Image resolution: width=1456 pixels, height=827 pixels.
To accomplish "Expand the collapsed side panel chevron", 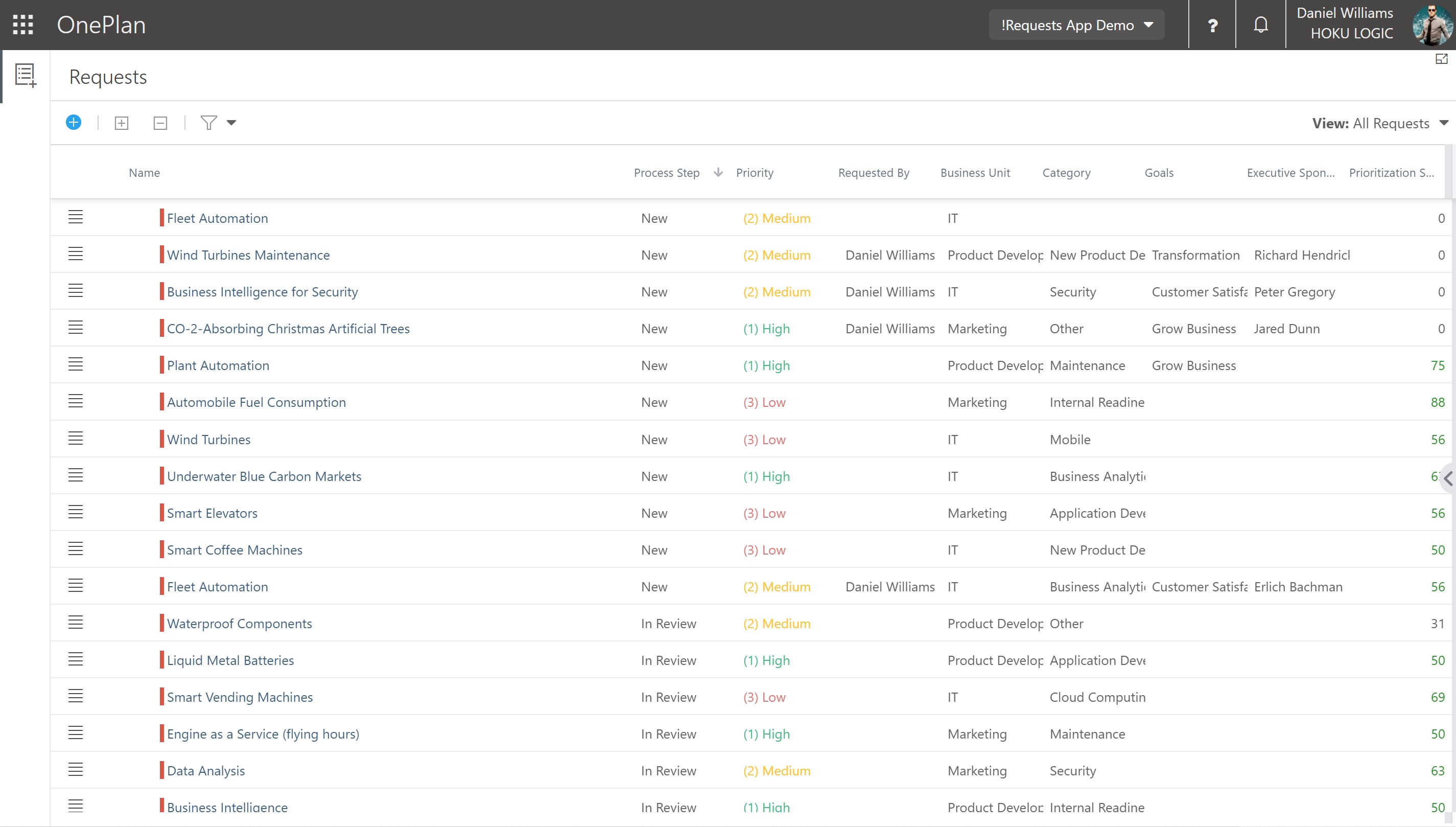I will tap(1448, 479).
